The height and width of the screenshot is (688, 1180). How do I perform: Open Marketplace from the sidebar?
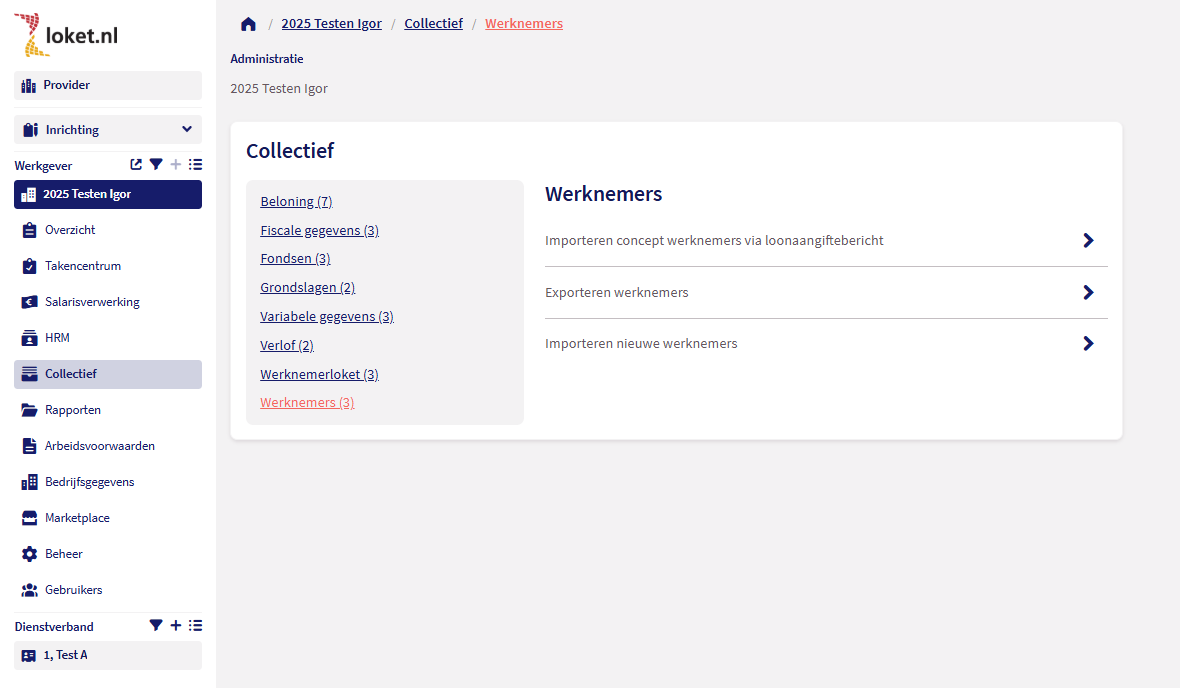point(77,518)
